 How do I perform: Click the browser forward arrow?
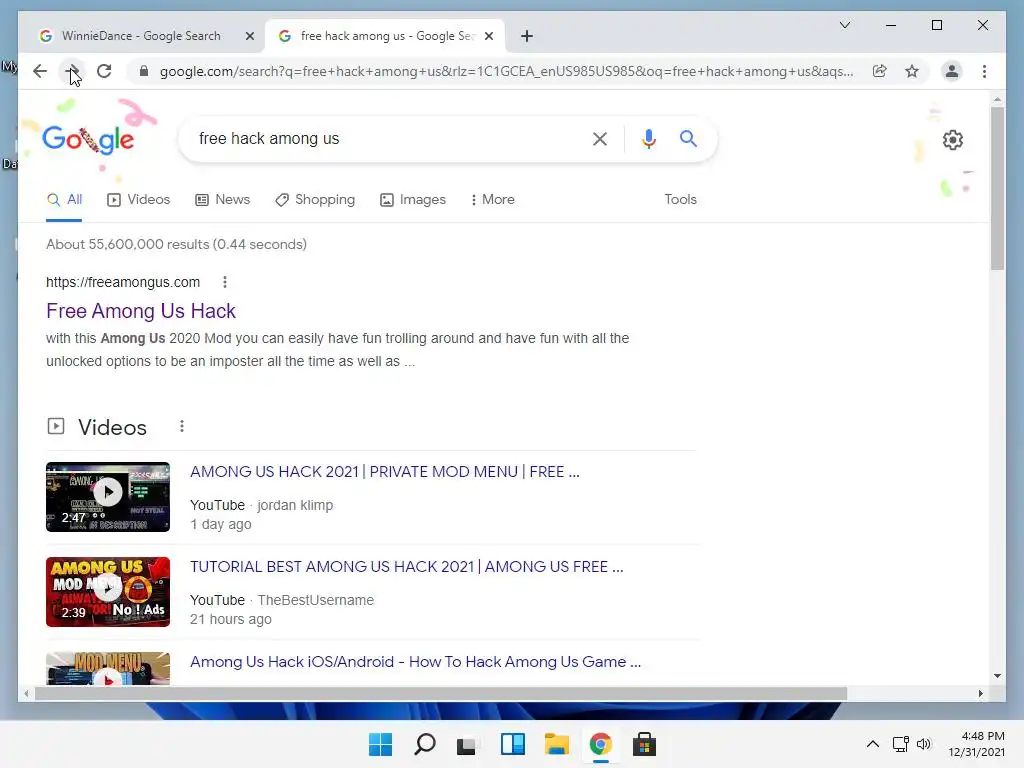tap(72, 71)
